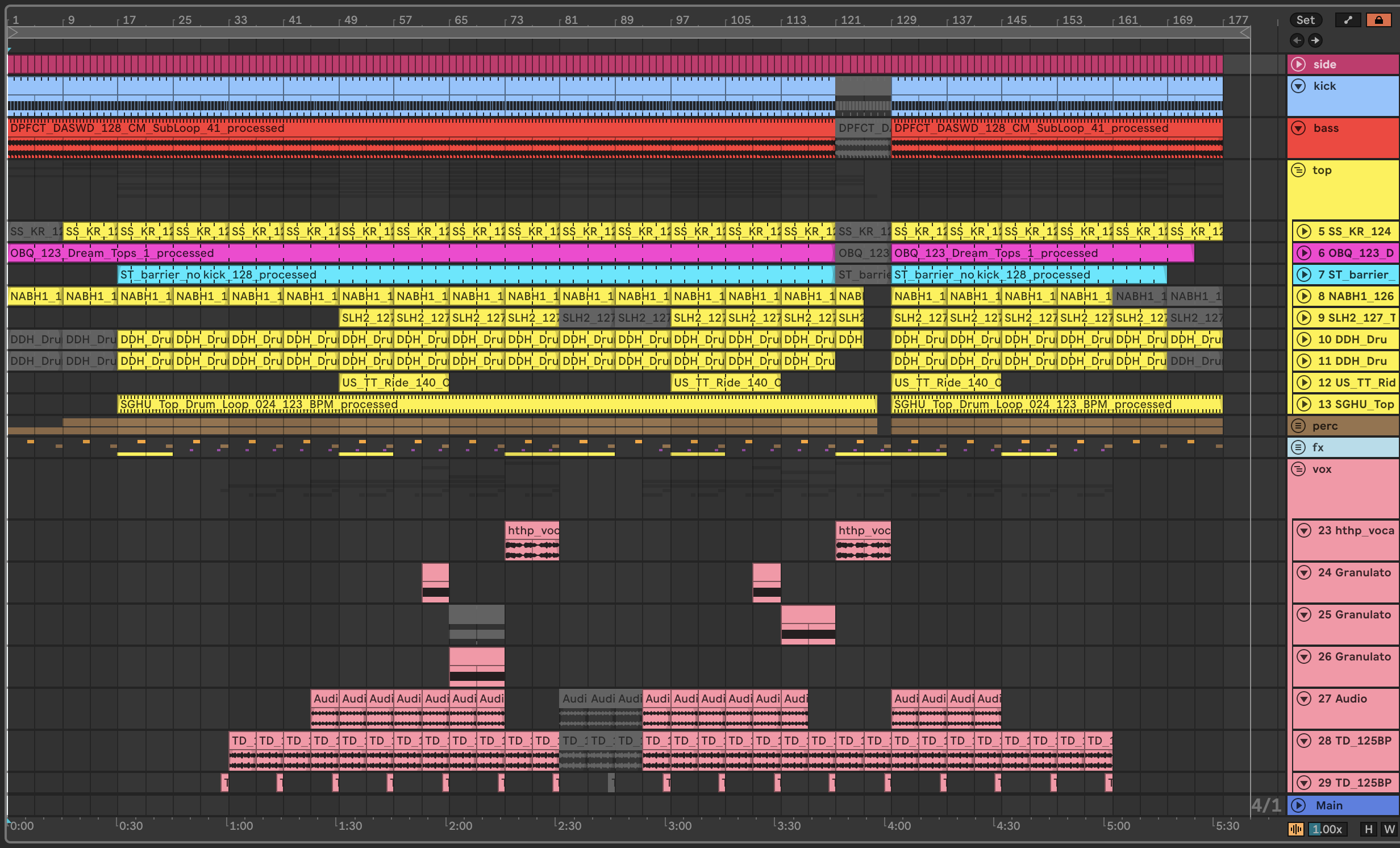Jump to previous locator arrow
Image resolution: width=1400 pixels, height=848 pixels.
coord(1297,40)
